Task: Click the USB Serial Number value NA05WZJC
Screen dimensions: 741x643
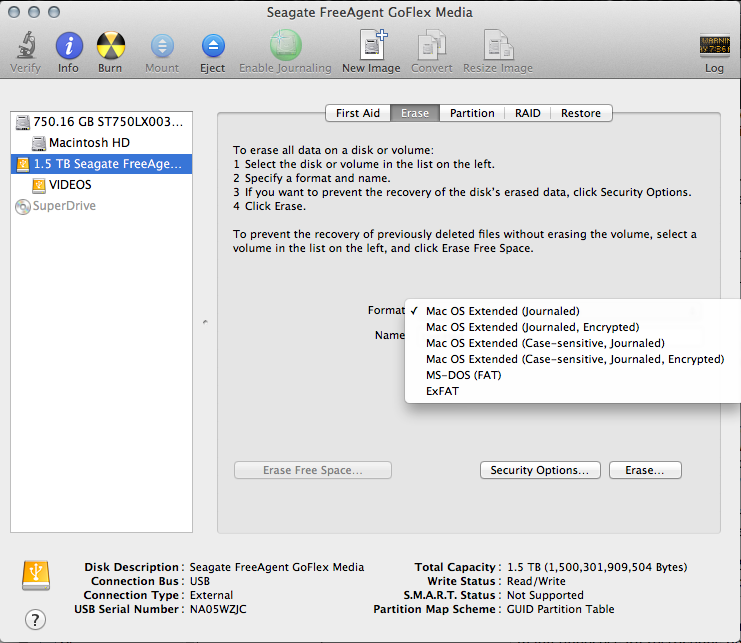Action: point(218,609)
